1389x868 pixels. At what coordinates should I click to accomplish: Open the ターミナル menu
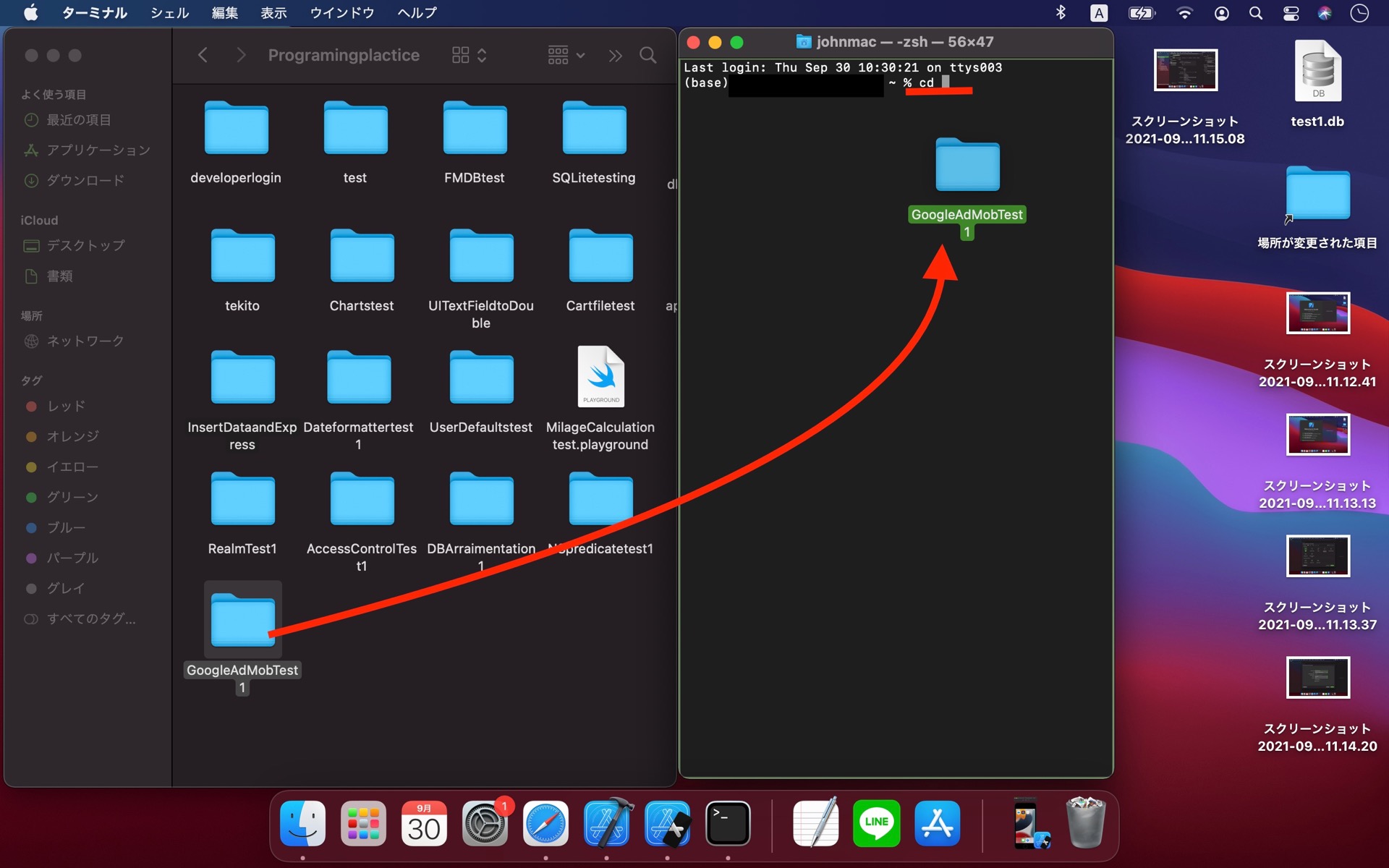pyautogui.click(x=94, y=13)
